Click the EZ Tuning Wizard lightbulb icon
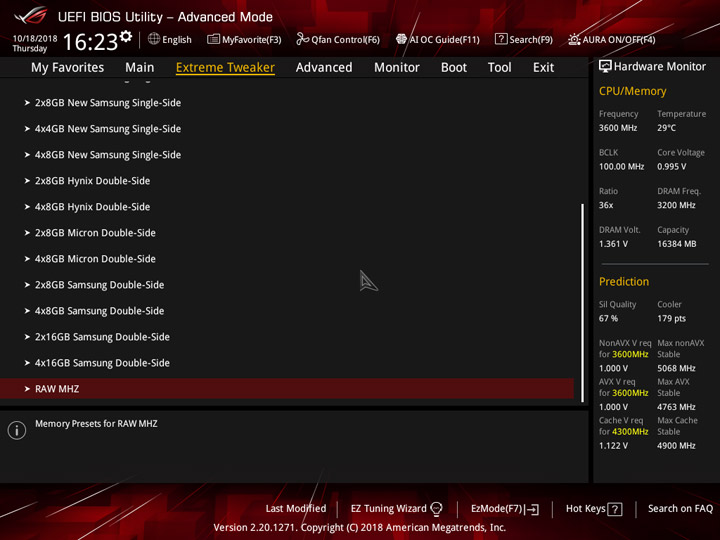Screen dimensions: 720x540 coord(436,509)
